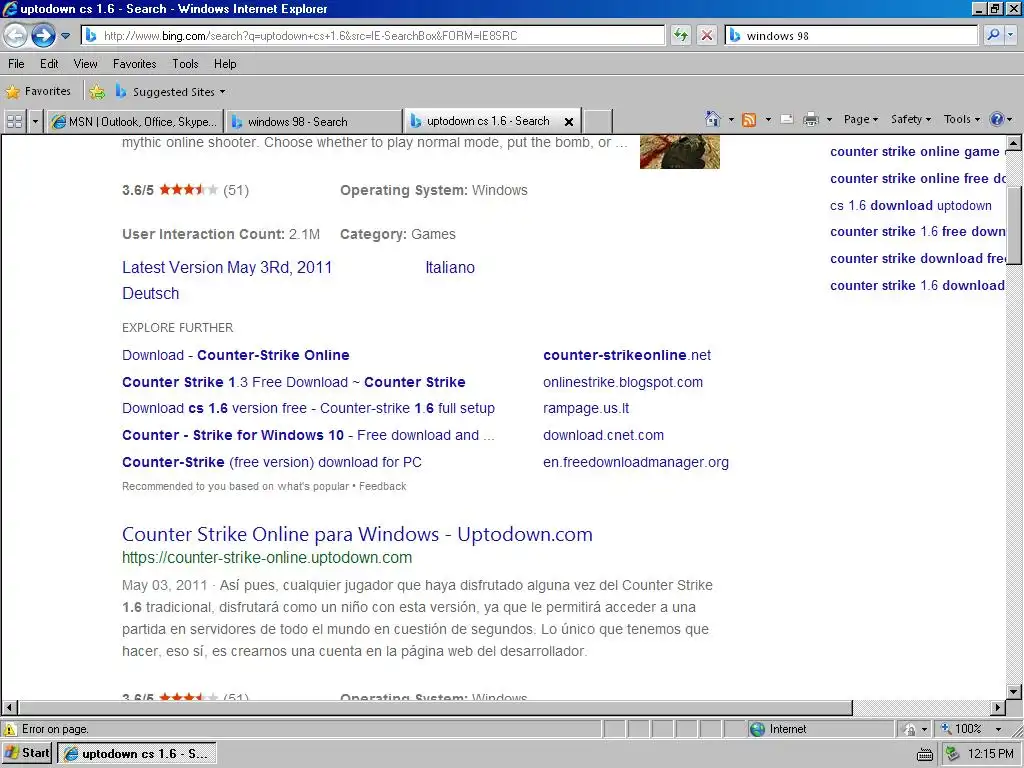Screen dimensions: 1024x768
Task: Visit en.freedownloadmanager.org link
Action: pos(635,462)
